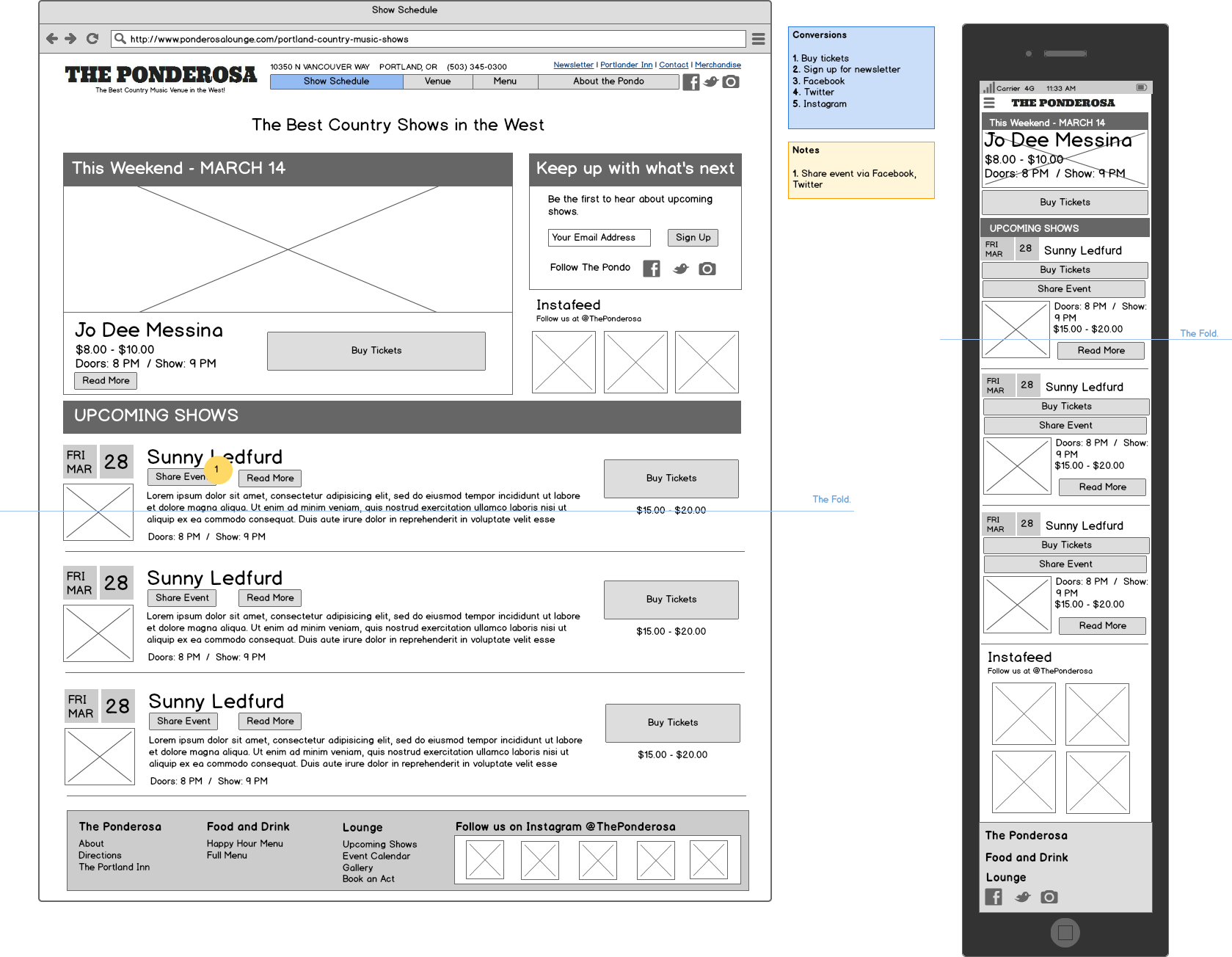The image size is (1232, 957).
Task: Tap the phone home button
Action: click(1065, 933)
